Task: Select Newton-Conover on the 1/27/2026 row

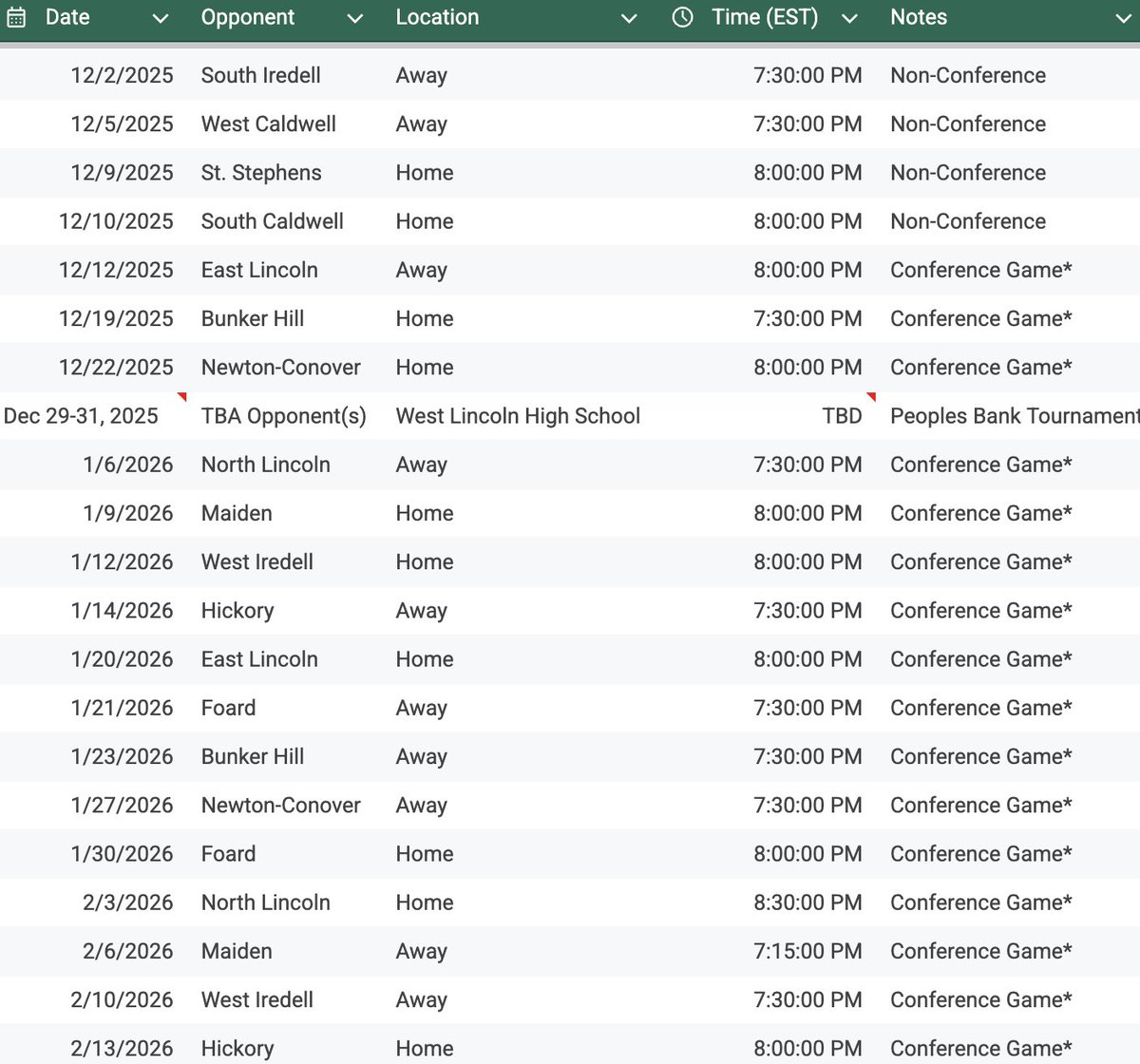Action: coord(280,806)
